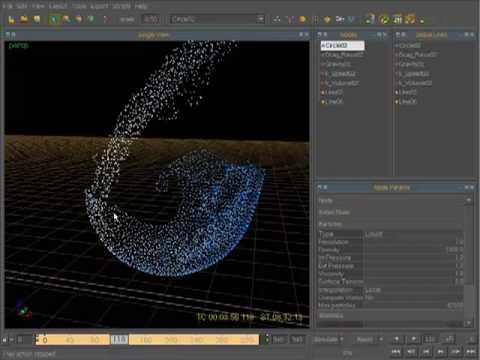The image size is (480, 360).
Task: Select the Scale tool icon
Action: click(91, 20)
